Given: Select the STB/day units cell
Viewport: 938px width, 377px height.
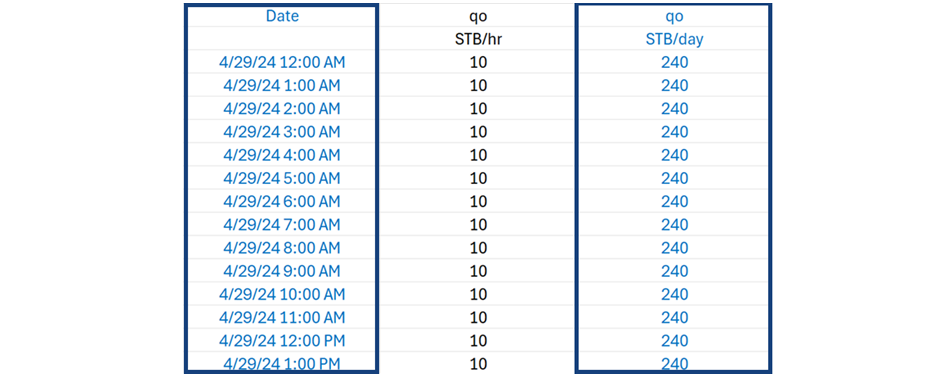Looking at the screenshot, I should pos(674,39).
